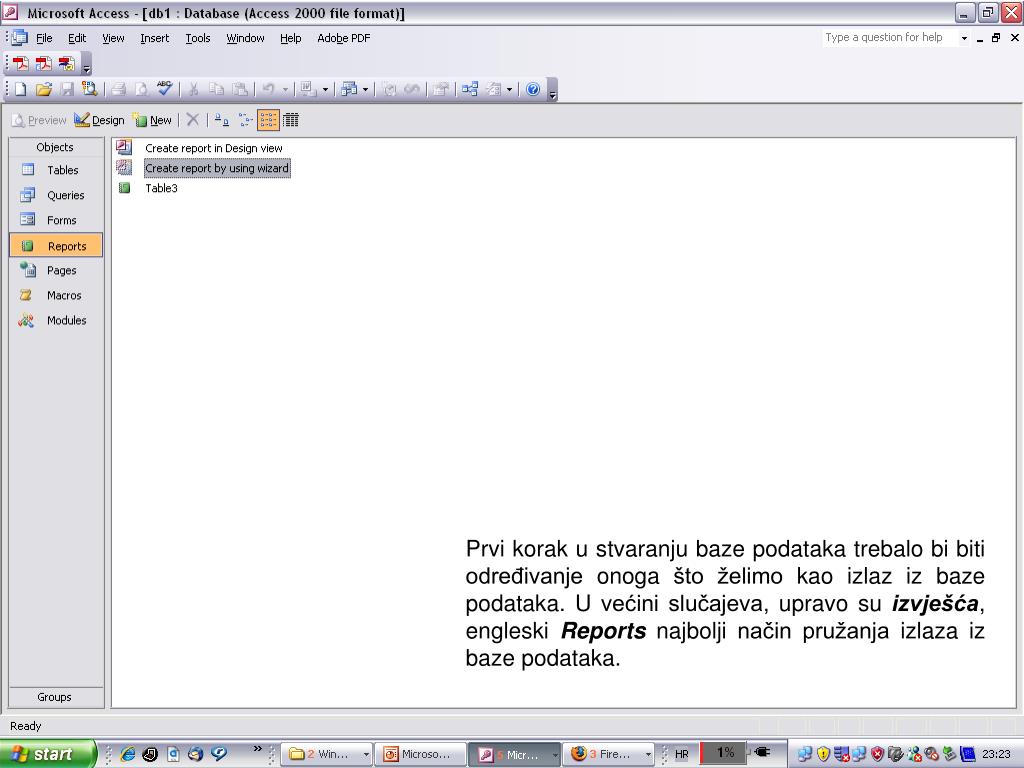Open the View menu

113,38
